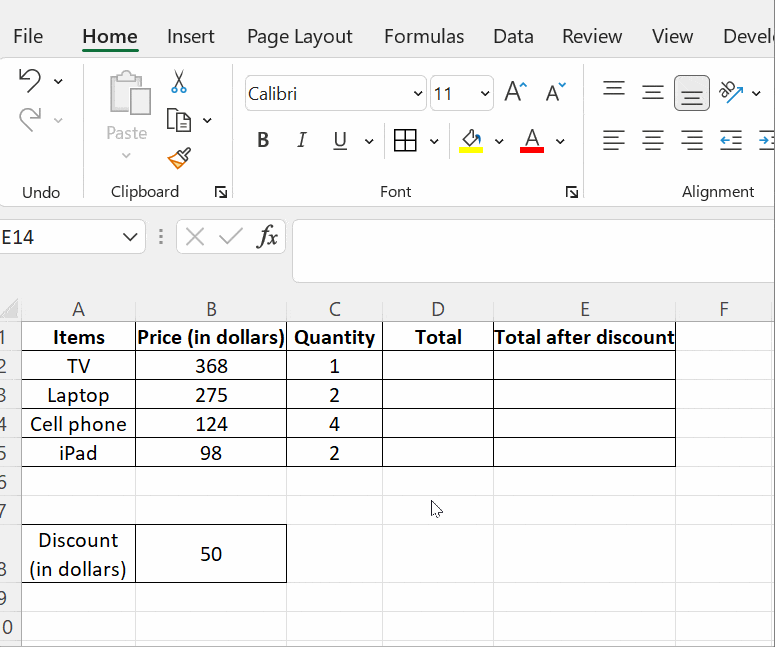Open Clipboard dialog launcher

(221, 192)
